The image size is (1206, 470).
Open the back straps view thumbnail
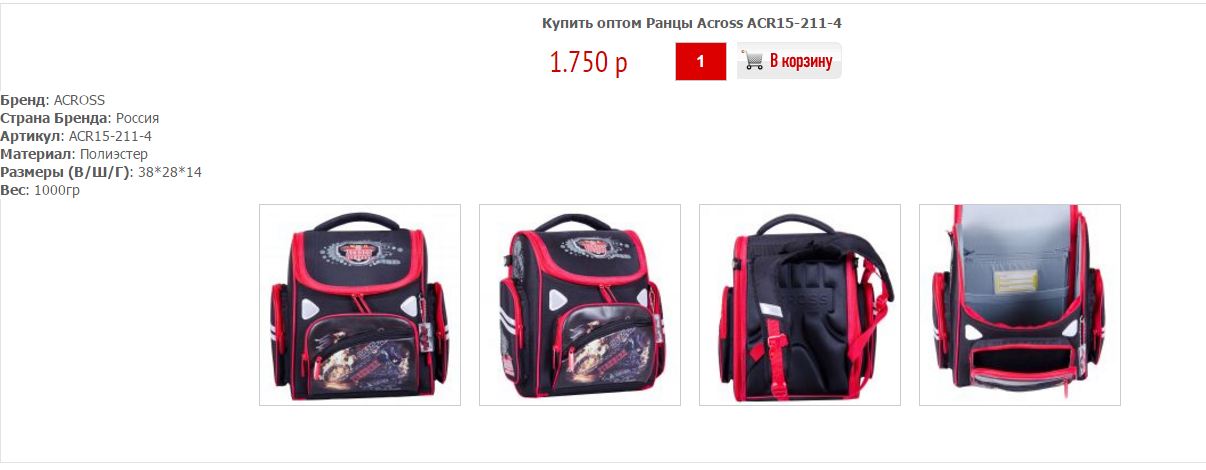(x=800, y=305)
